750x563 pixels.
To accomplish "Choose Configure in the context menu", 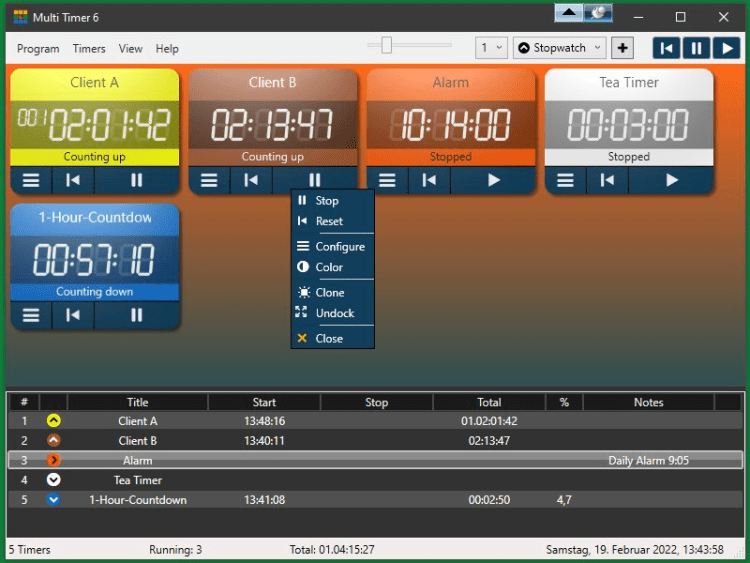I will [332, 247].
